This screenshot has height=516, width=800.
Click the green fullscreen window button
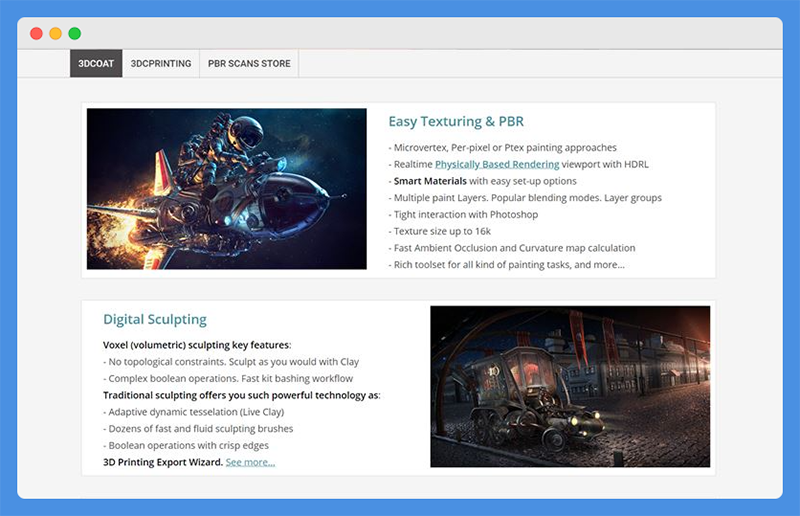pos(74,34)
